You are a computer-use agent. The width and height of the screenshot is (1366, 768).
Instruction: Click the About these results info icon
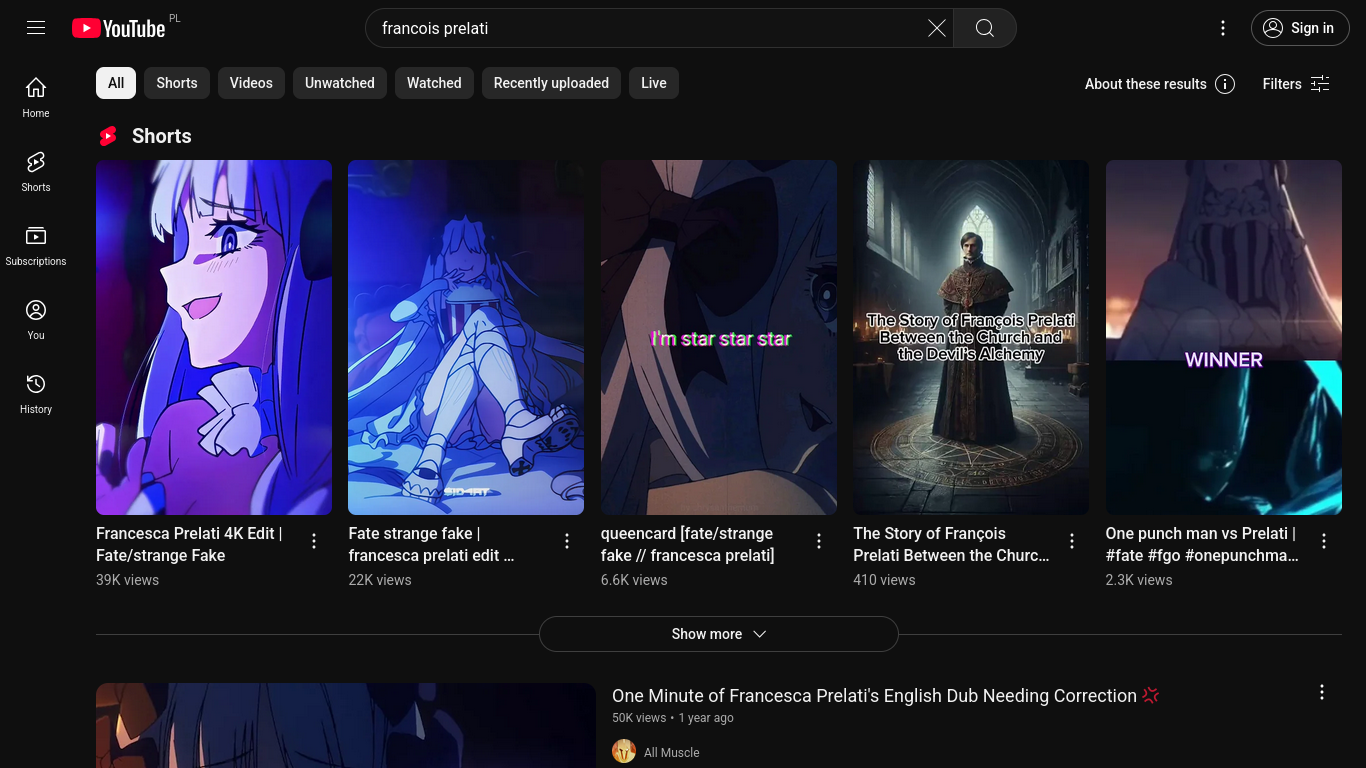click(x=1225, y=84)
